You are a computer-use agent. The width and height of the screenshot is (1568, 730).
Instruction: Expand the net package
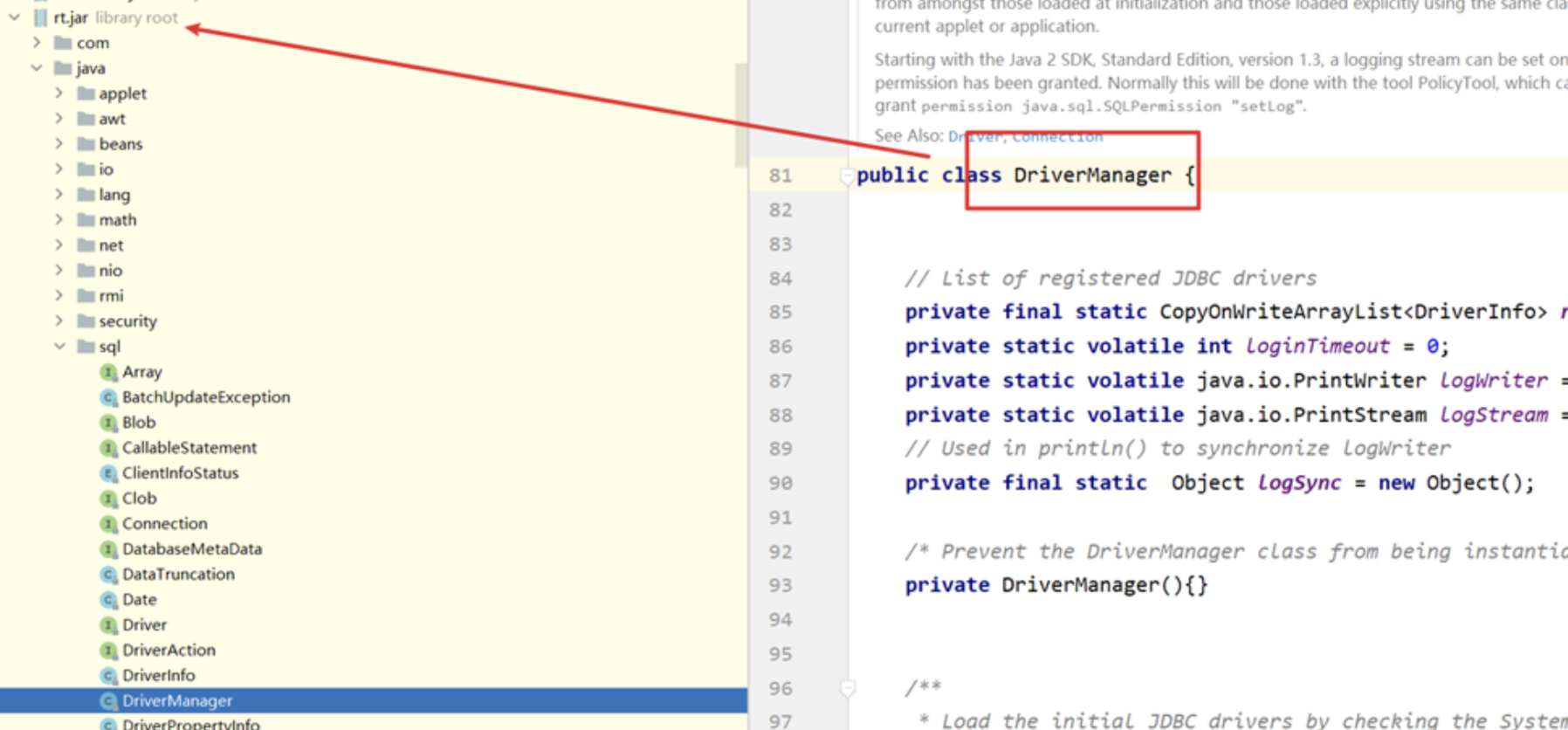pos(59,244)
